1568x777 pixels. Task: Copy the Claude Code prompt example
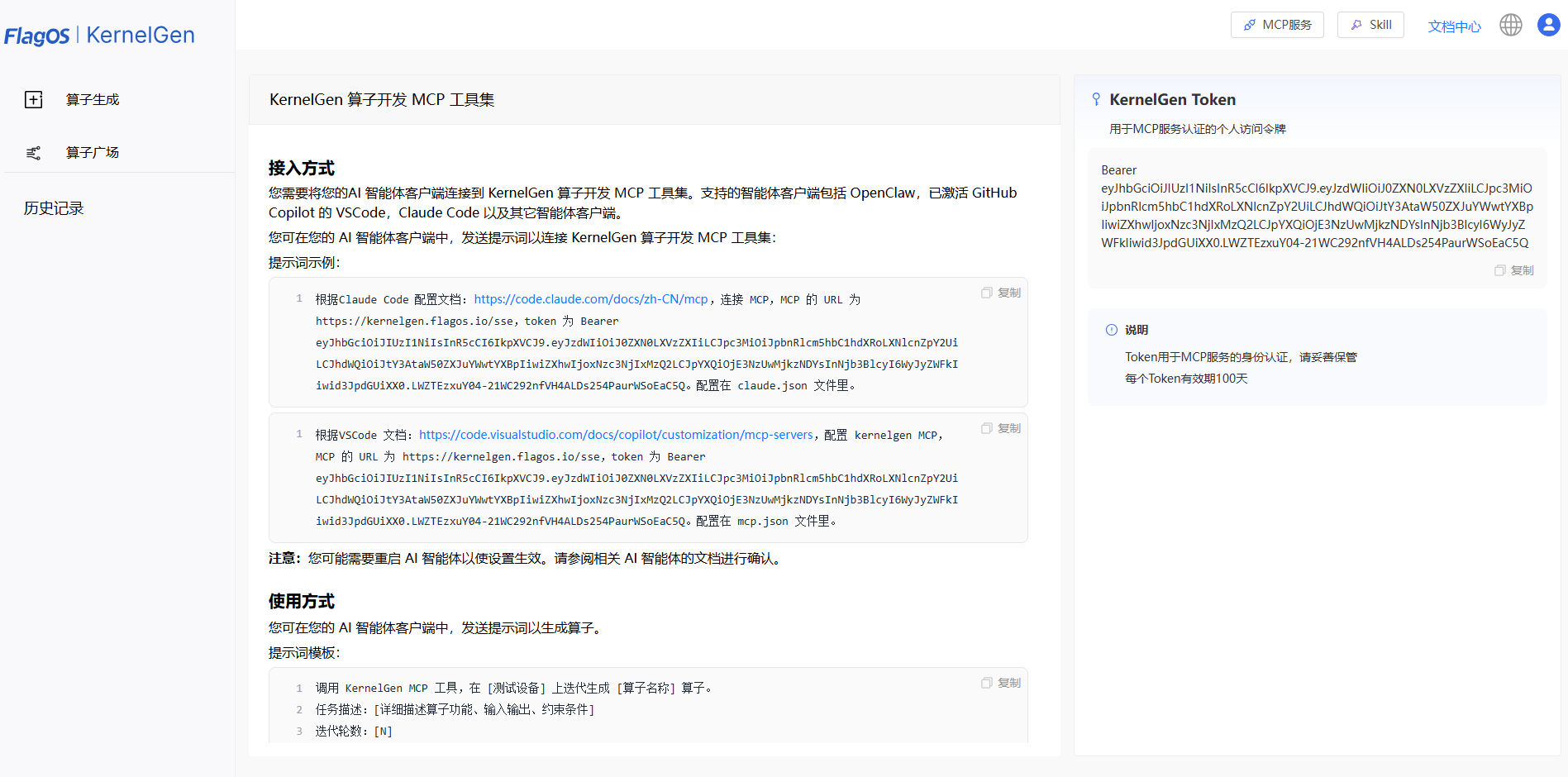point(1001,293)
